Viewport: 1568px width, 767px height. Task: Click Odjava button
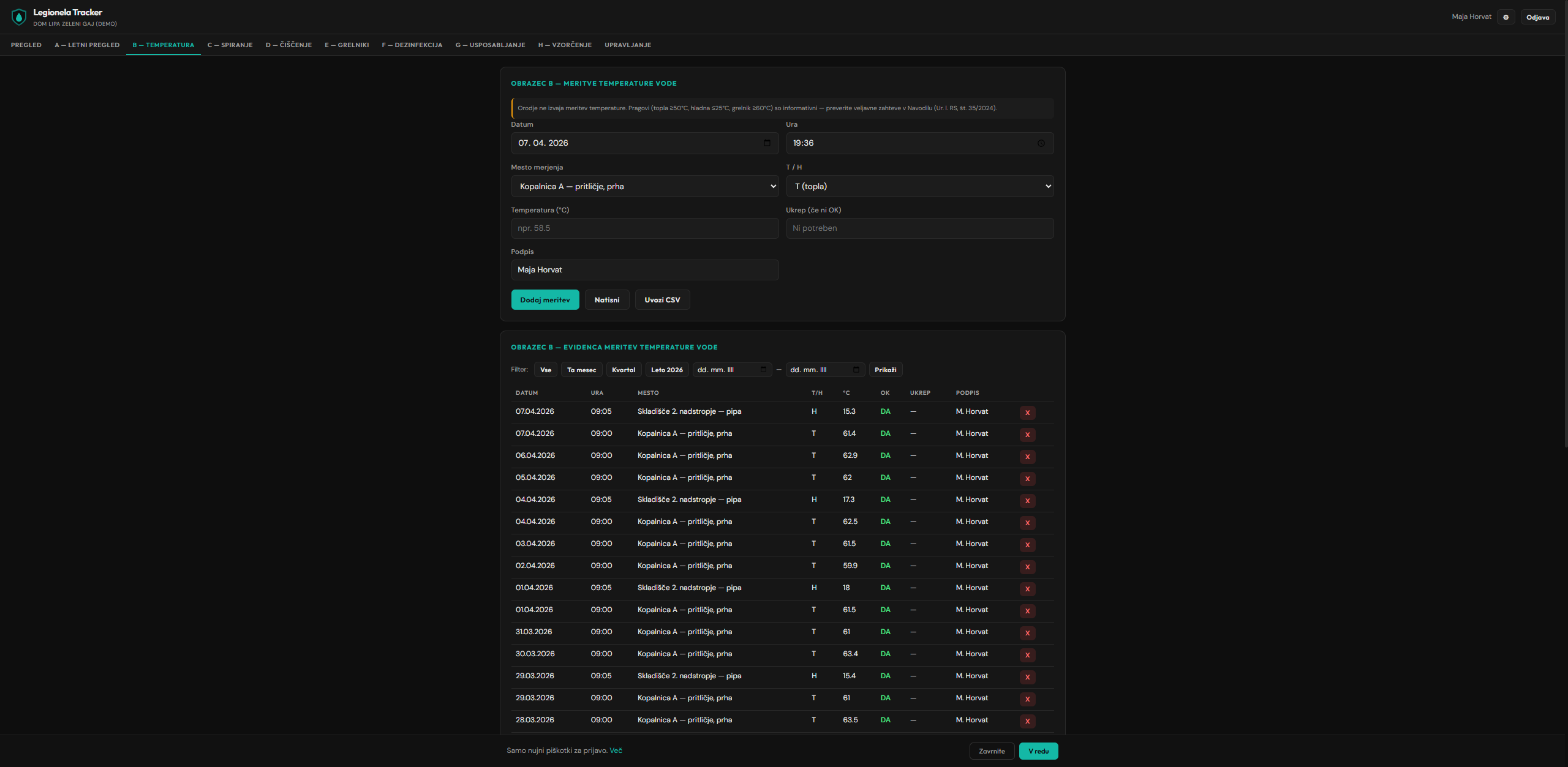pos(1537,17)
